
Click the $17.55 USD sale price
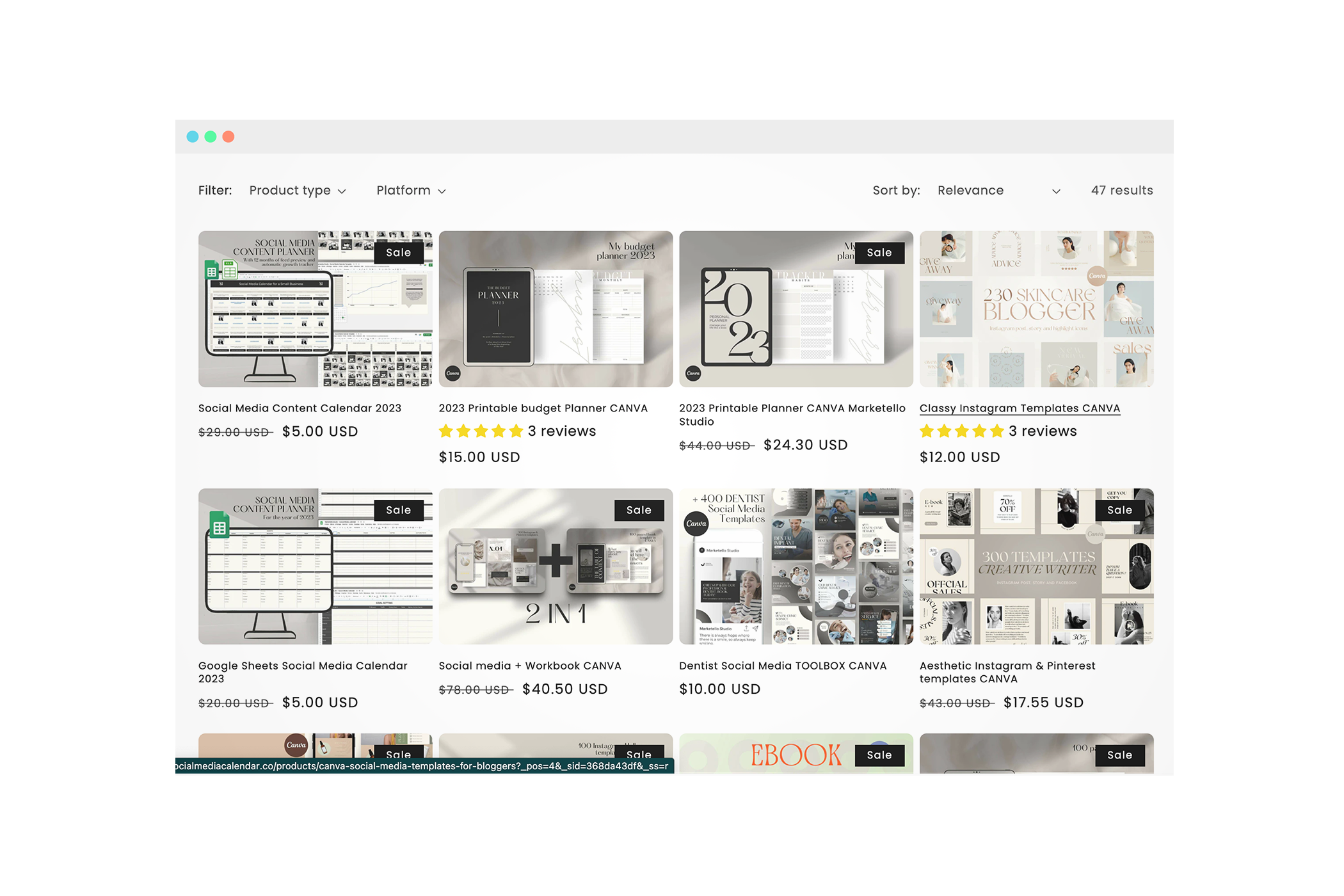[1043, 703]
